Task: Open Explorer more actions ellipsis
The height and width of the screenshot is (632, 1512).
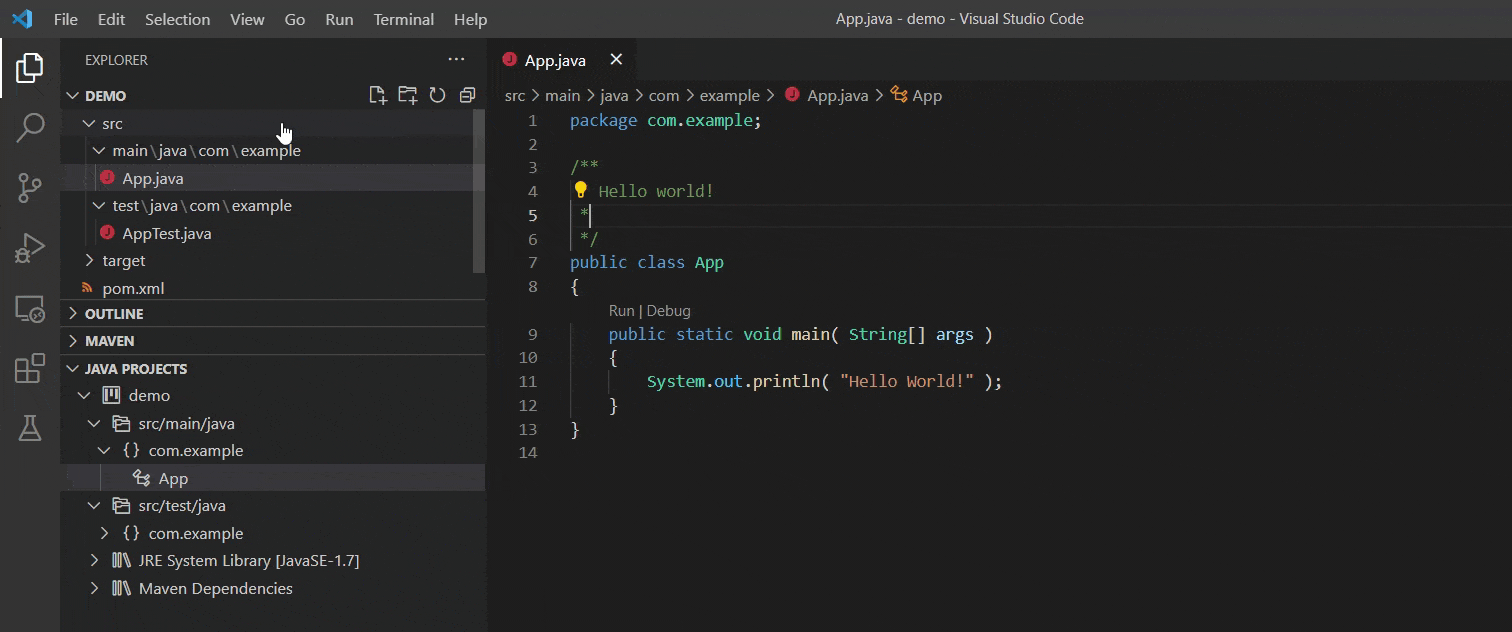Action: click(457, 60)
